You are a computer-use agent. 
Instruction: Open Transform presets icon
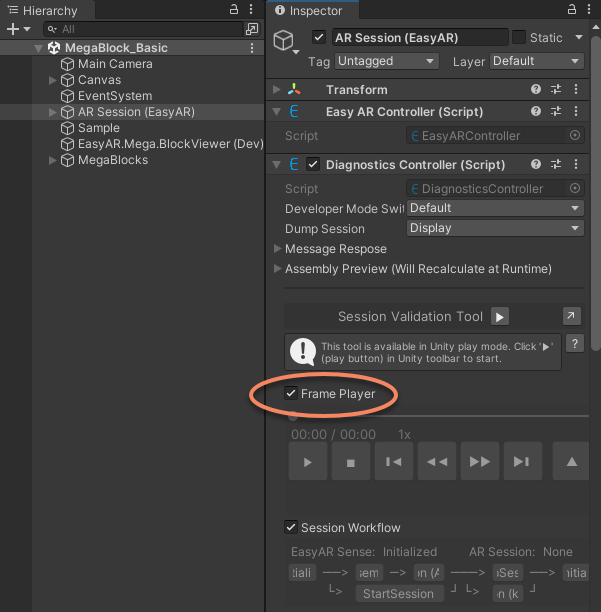[x=556, y=89]
